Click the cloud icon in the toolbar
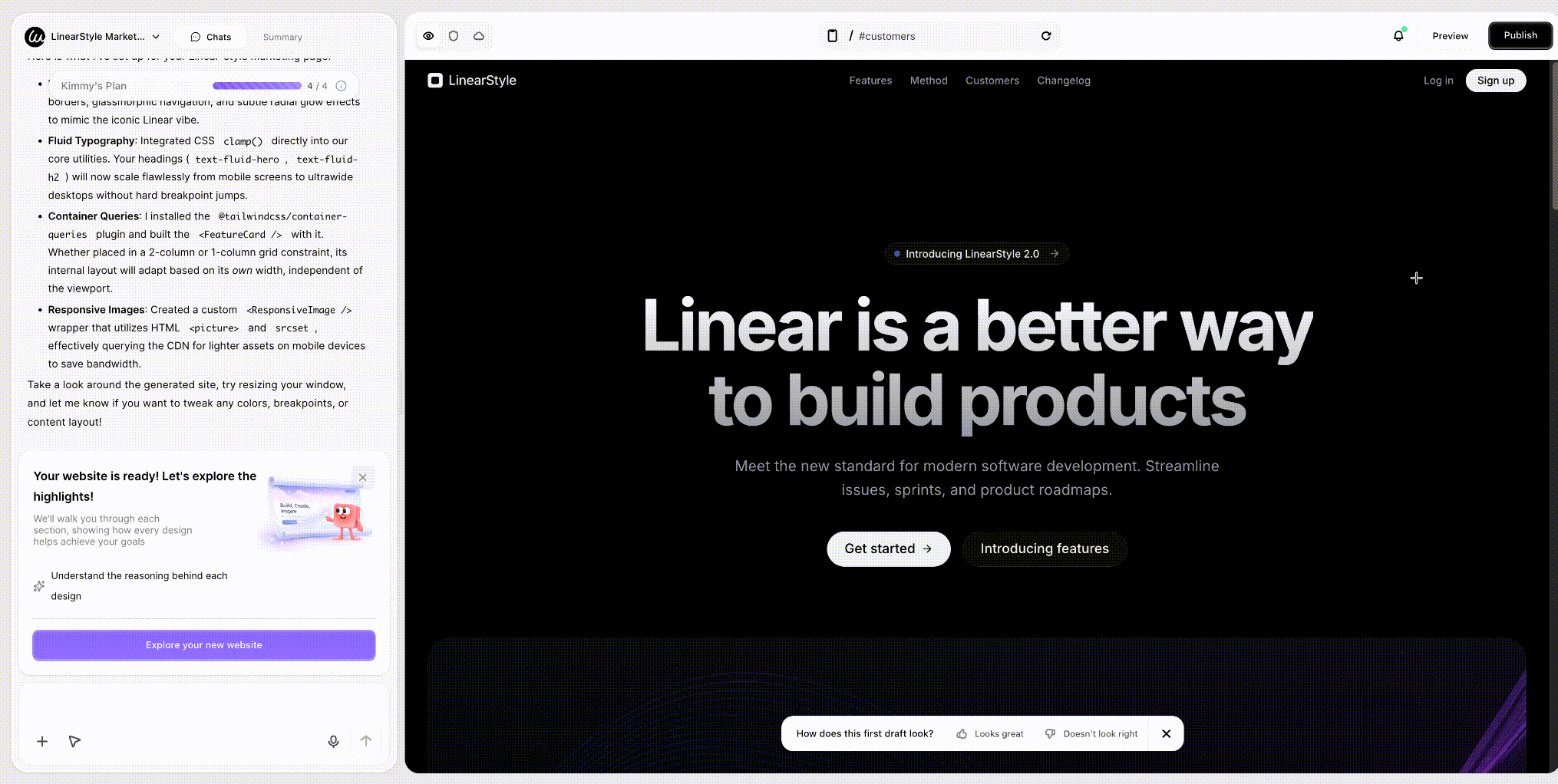 pos(479,36)
